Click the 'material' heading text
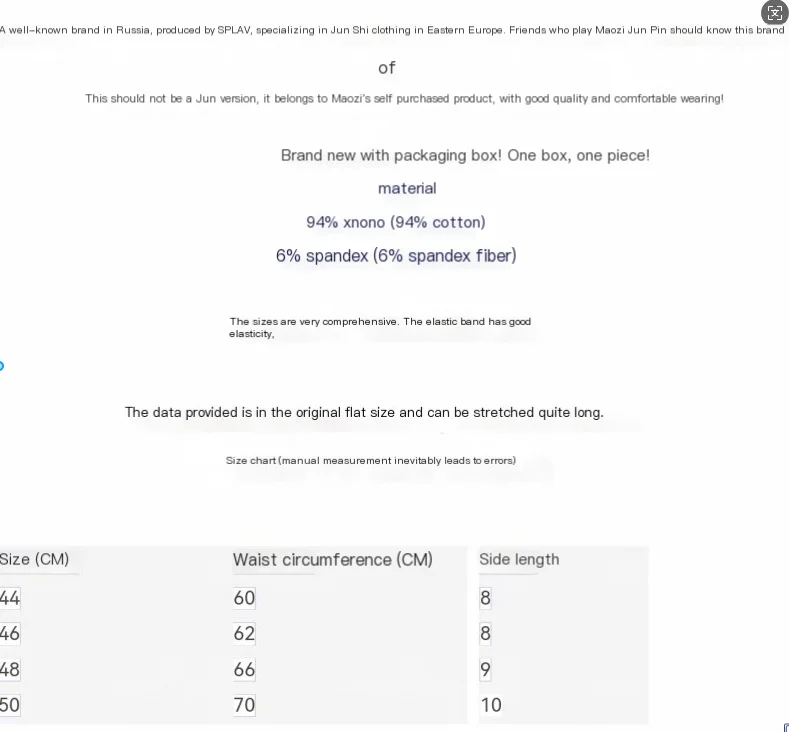Image resolution: width=789 pixels, height=732 pixels. click(x=407, y=188)
